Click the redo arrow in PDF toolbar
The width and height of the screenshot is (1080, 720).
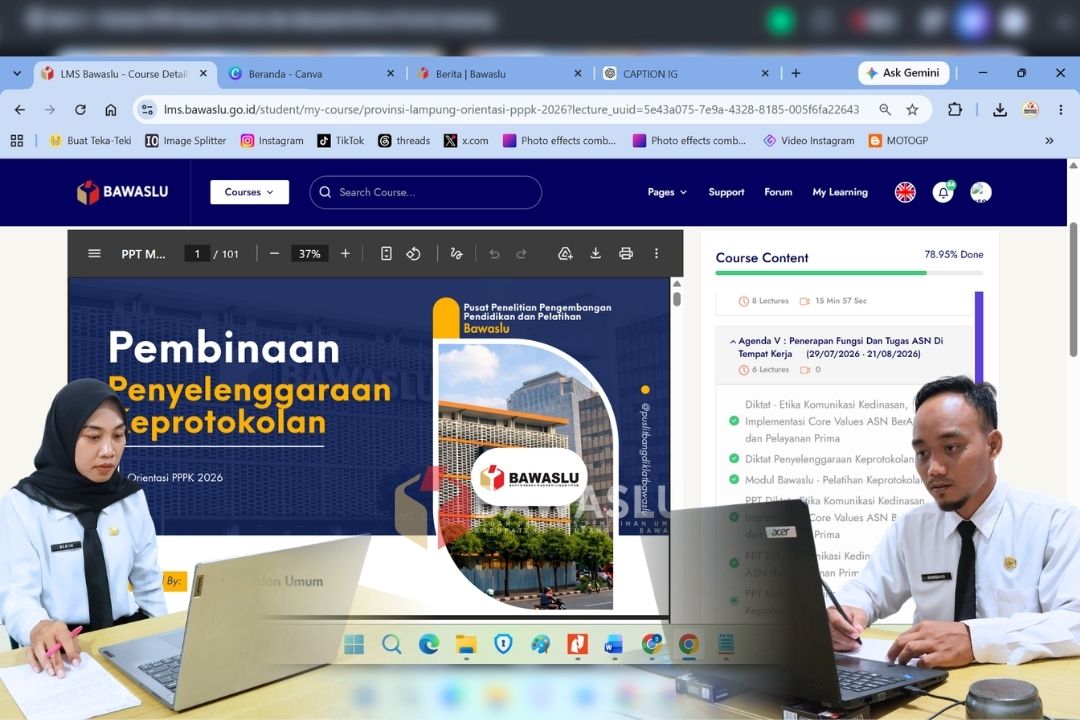(521, 254)
